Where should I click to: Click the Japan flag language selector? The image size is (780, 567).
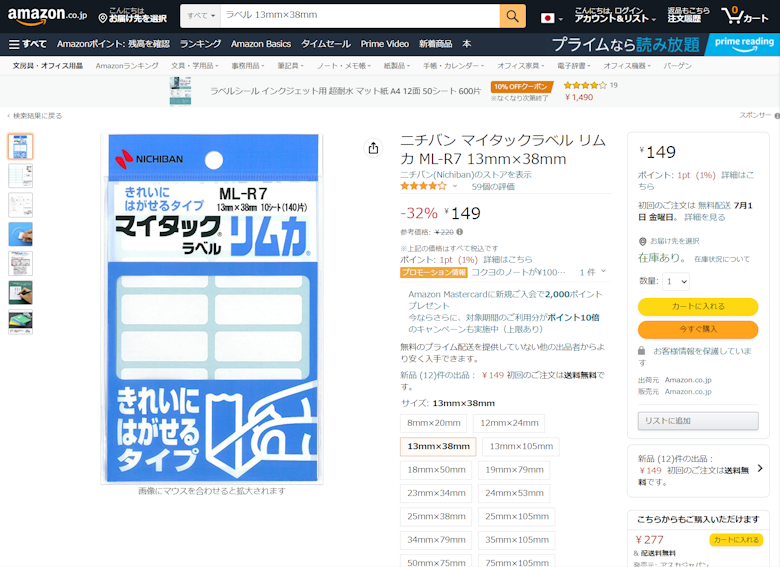(x=552, y=18)
